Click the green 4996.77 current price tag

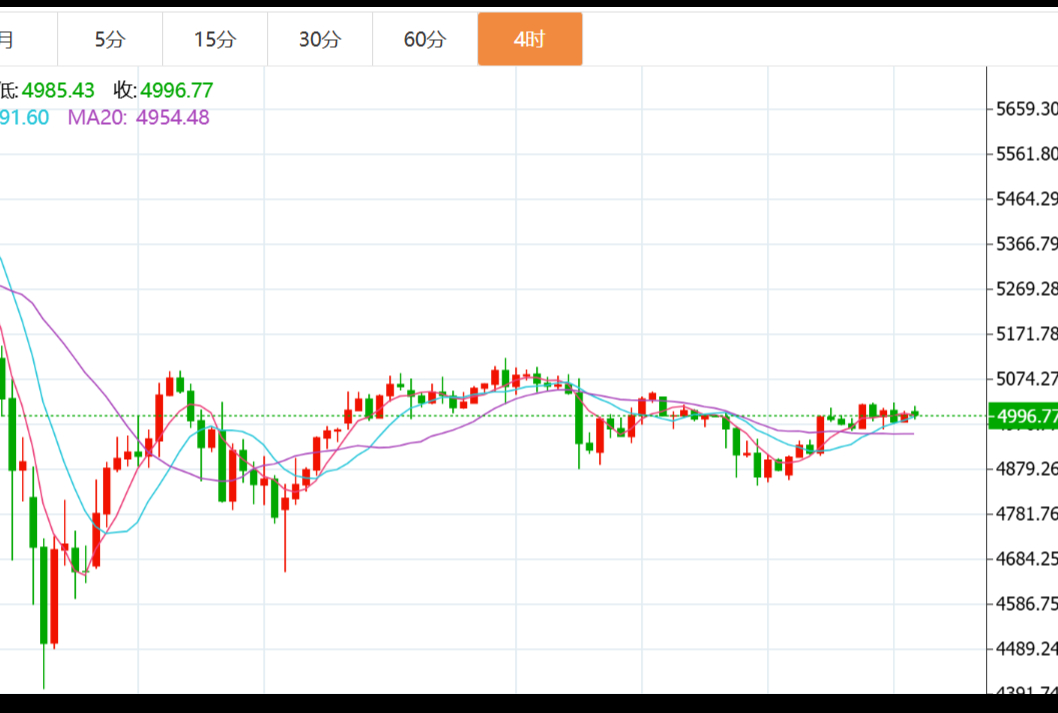1022,416
